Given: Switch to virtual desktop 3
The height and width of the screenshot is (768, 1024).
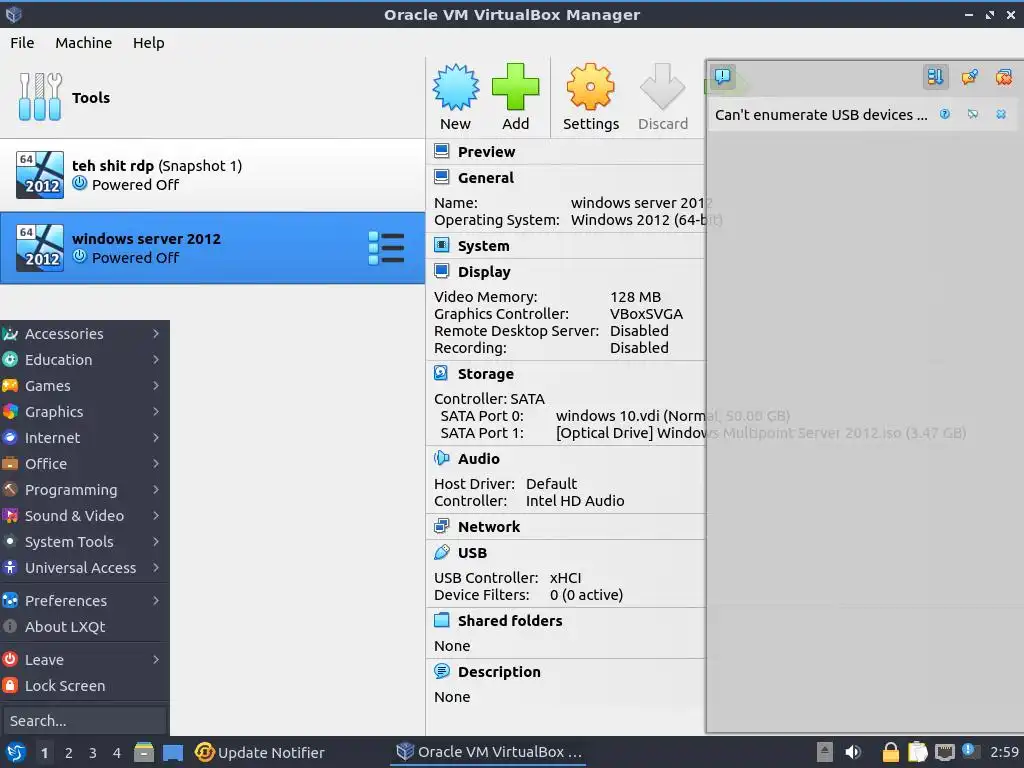Looking at the screenshot, I should click(x=93, y=753).
